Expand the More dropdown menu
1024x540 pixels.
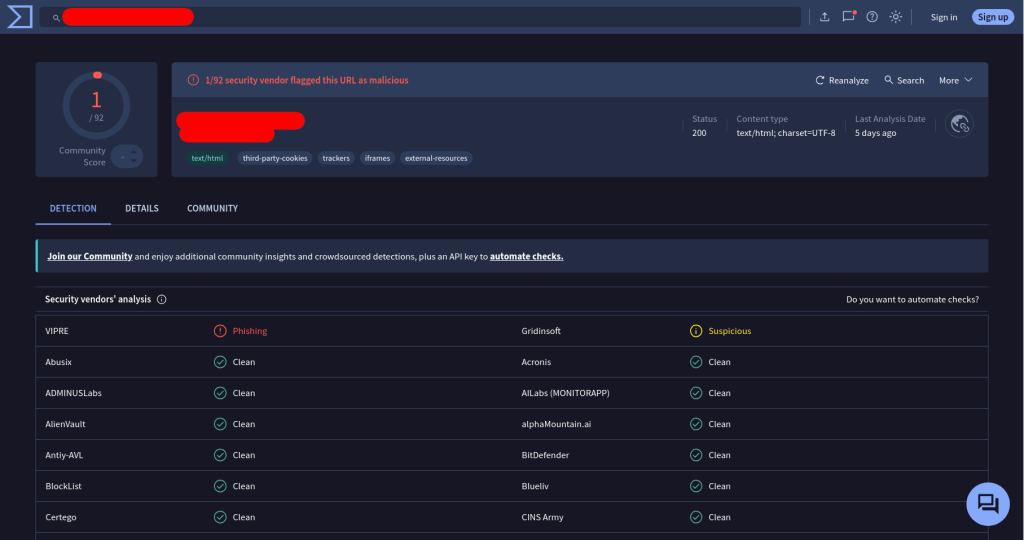(x=955, y=80)
